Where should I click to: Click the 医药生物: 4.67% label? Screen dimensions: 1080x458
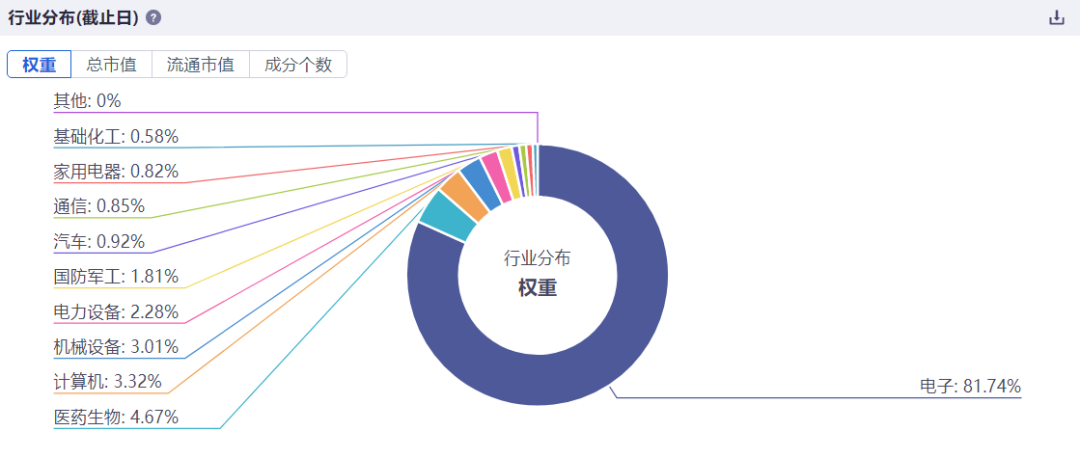(x=116, y=417)
